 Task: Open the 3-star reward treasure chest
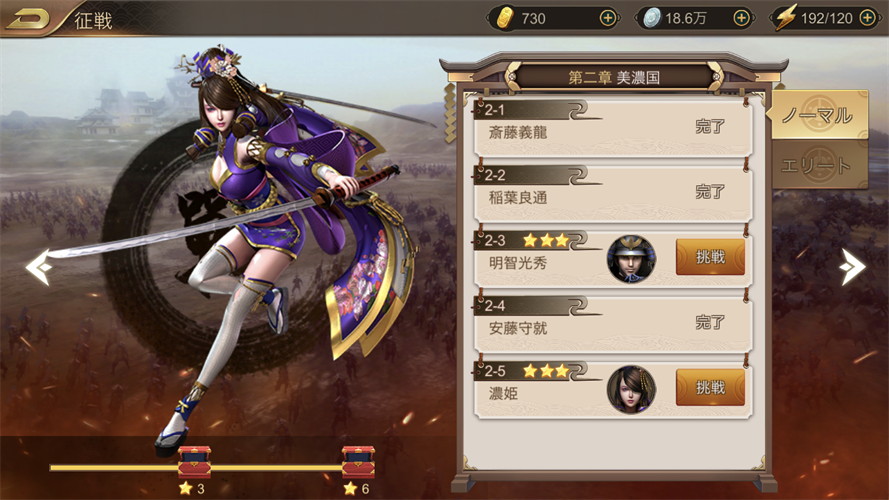click(x=194, y=462)
